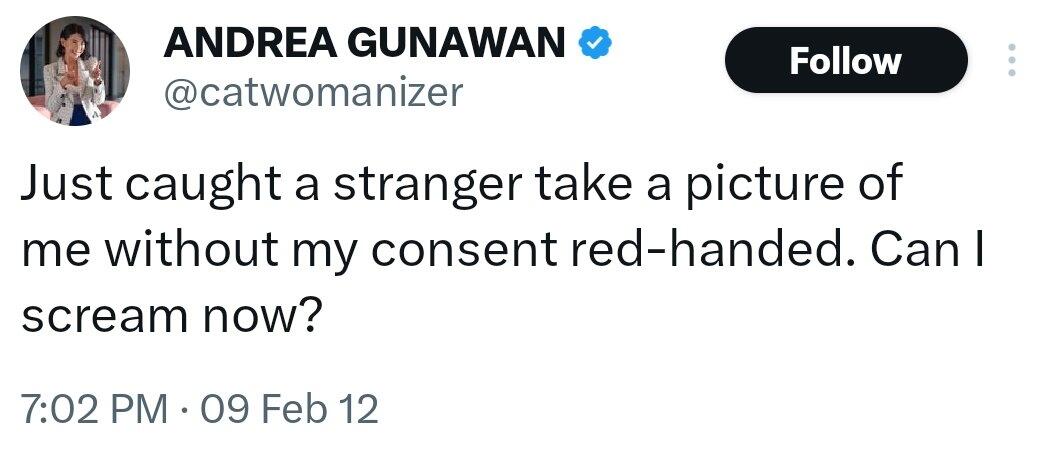This screenshot has width=1063, height=457.
Task: Click the word "caught" in the tweet
Action: tap(186, 188)
